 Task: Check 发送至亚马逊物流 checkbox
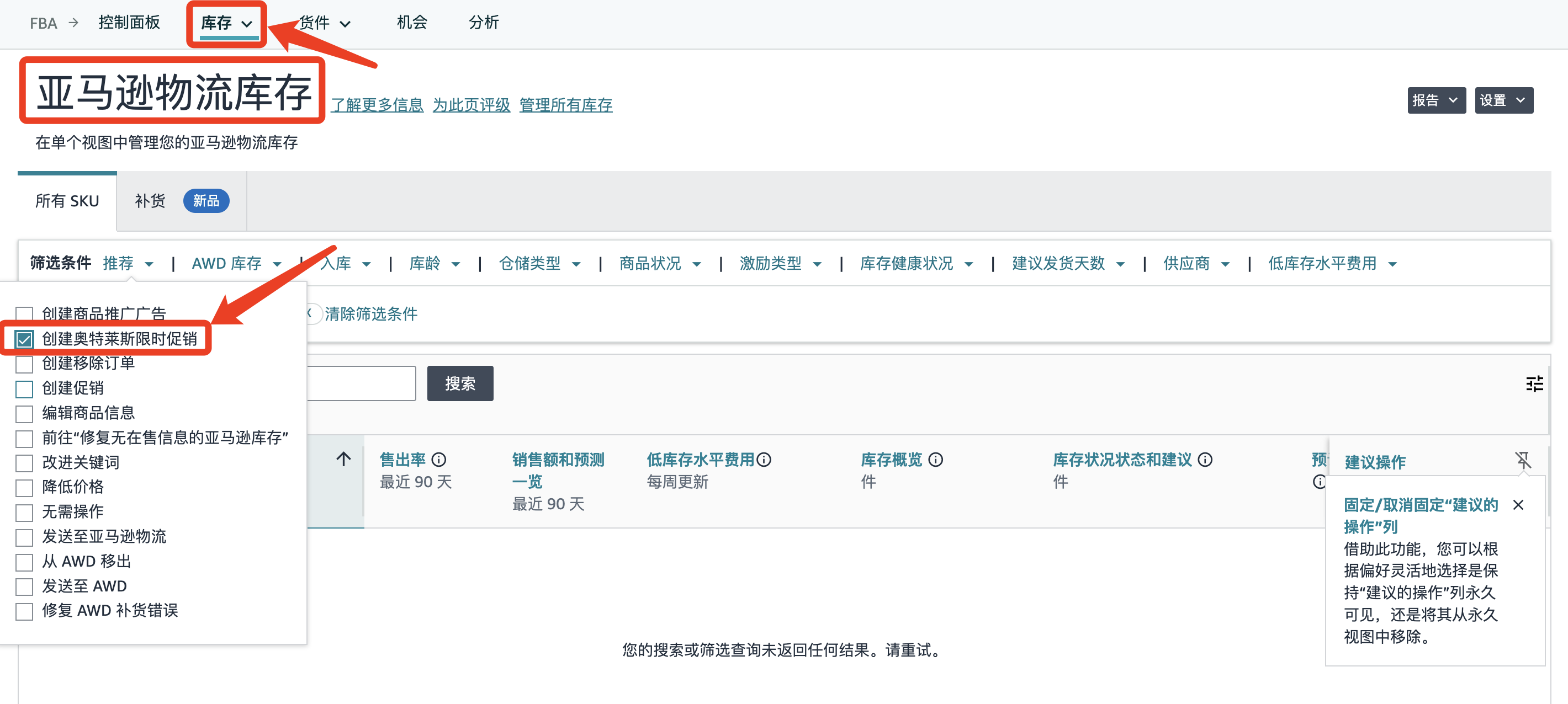pyautogui.click(x=24, y=537)
